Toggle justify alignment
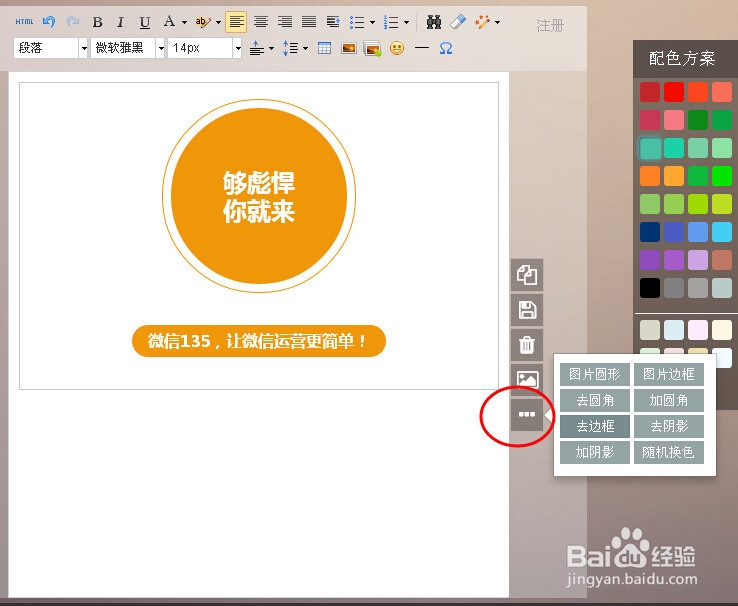738x606 pixels. [309, 22]
